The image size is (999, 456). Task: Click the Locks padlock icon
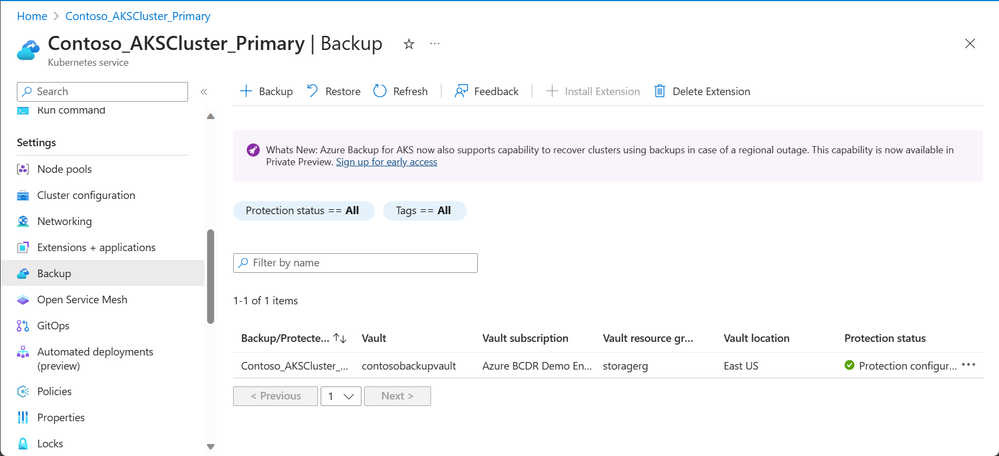point(23,444)
